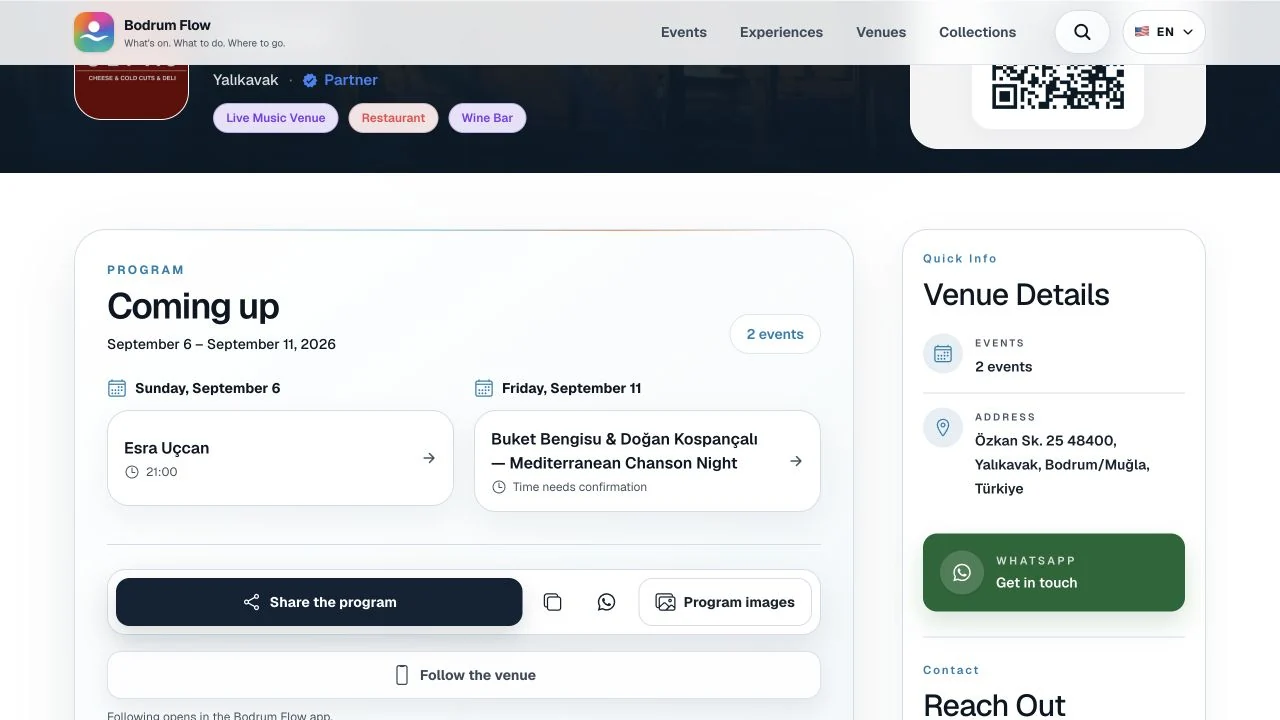The width and height of the screenshot is (1280, 720).
Task: Click the 2 events text in Venue Details
Action: [x=1003, y=367]
